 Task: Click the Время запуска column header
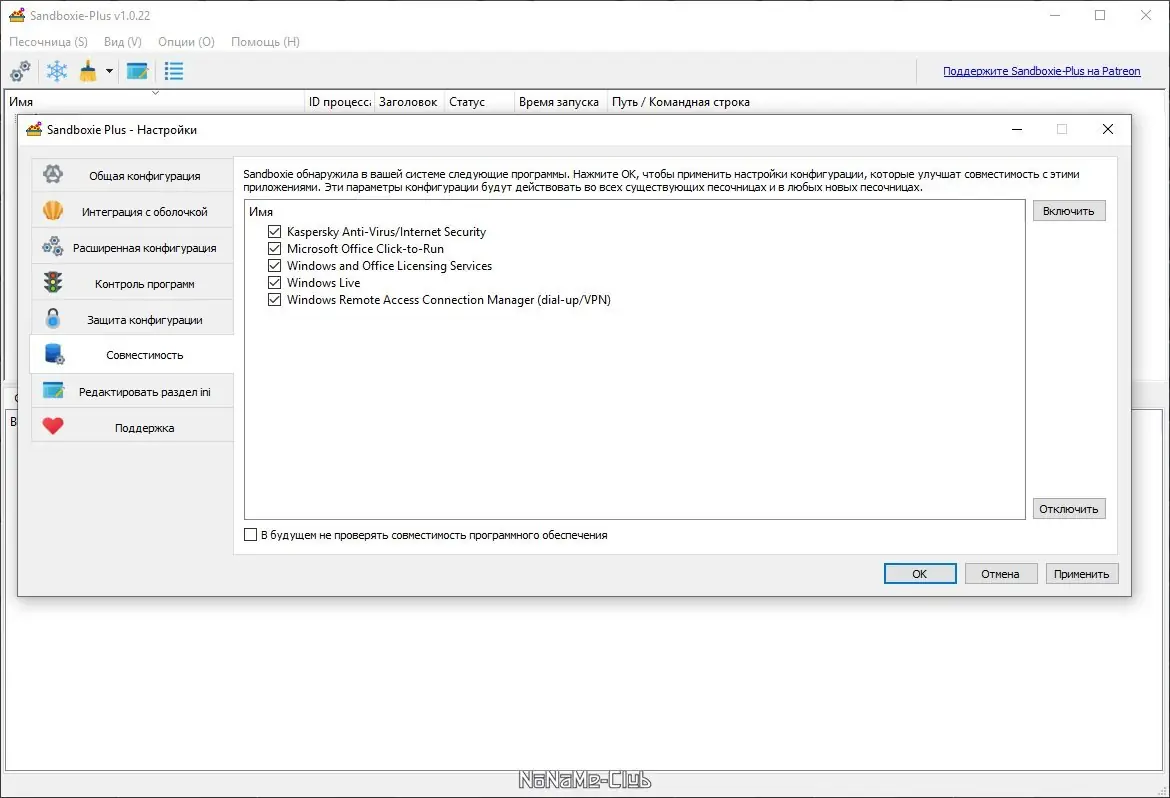559,102
